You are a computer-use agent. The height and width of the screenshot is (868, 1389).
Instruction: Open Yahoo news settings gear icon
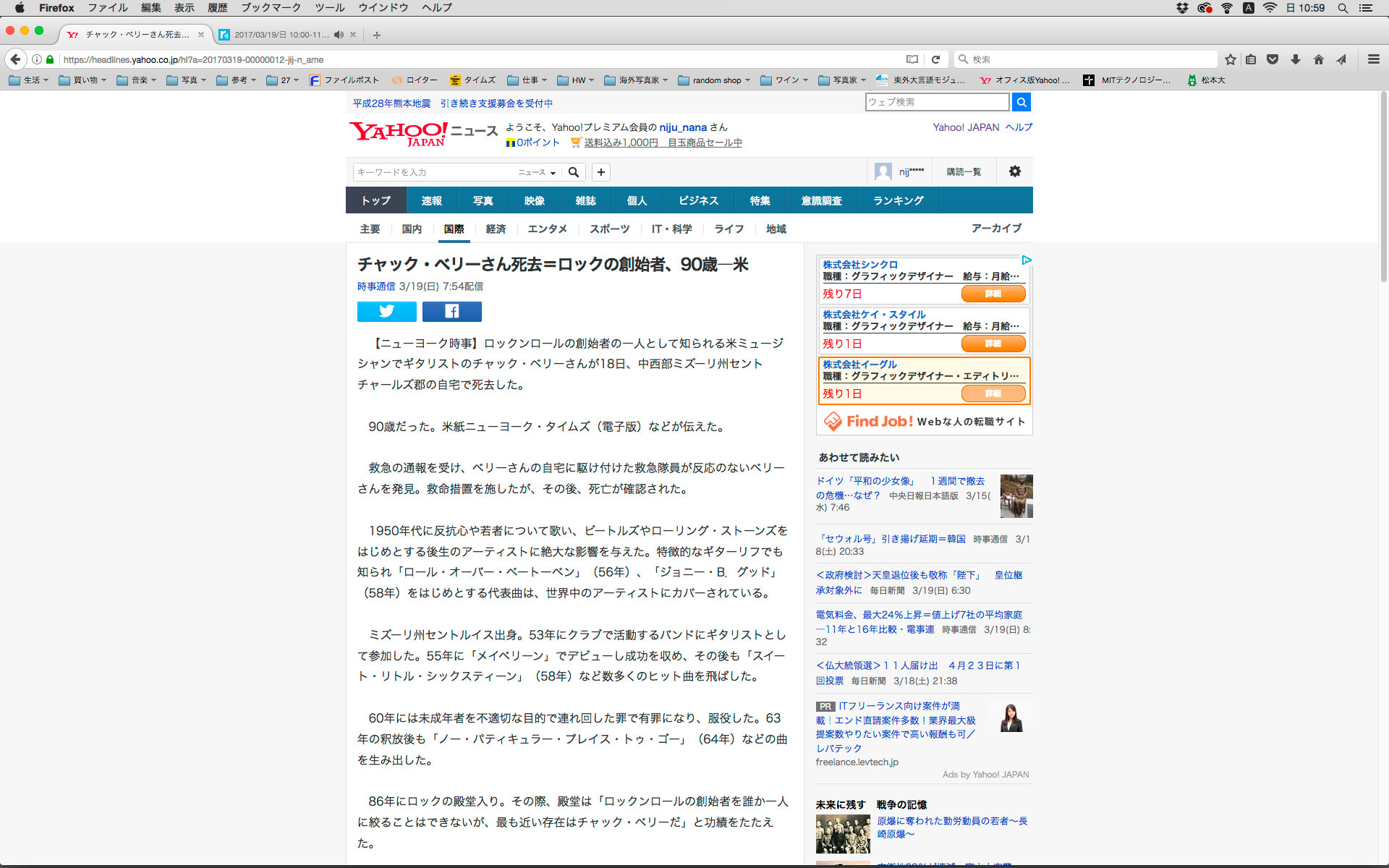1014,171
